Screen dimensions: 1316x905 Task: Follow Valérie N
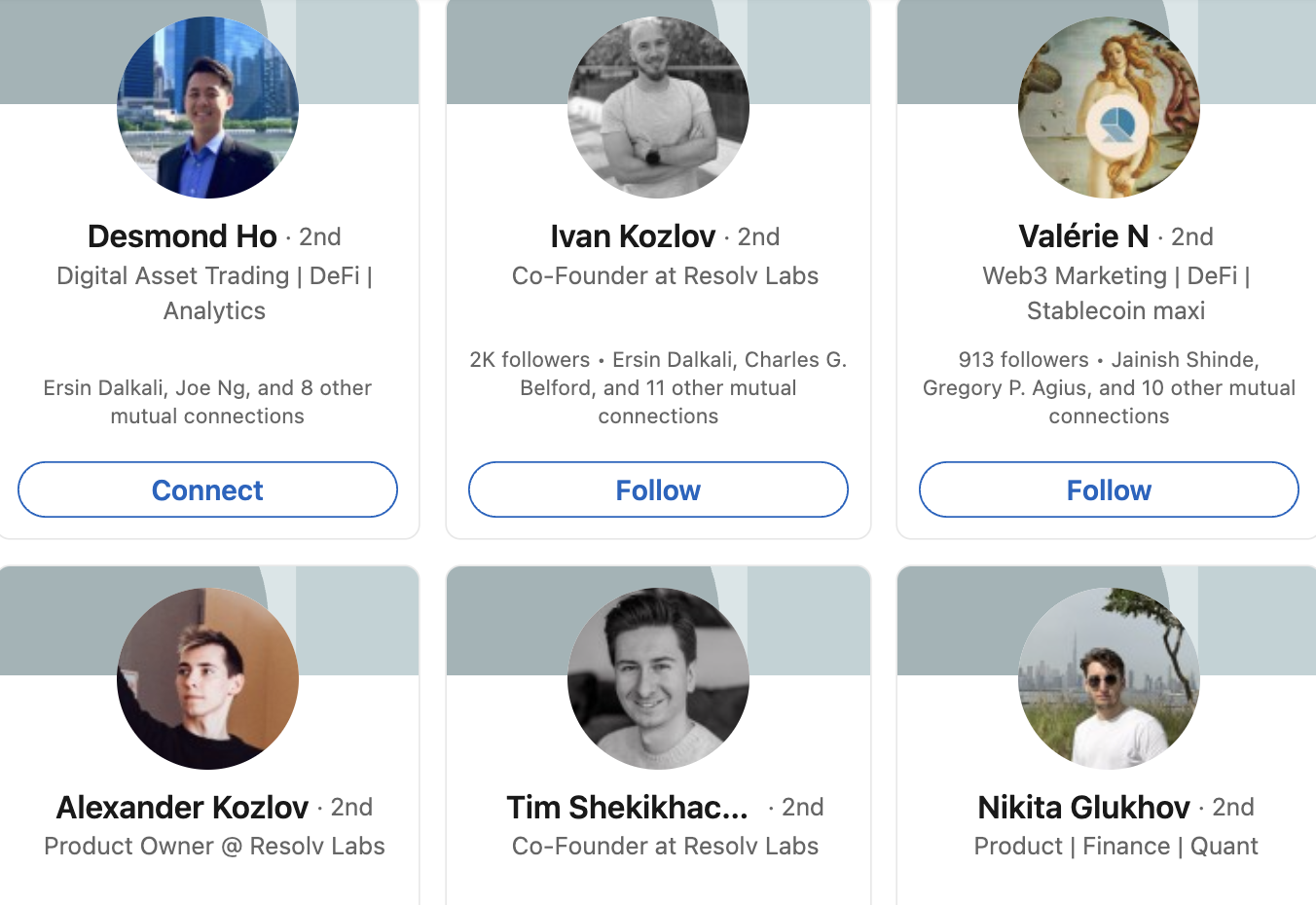pyautogui.click(x=1109, y=489)
